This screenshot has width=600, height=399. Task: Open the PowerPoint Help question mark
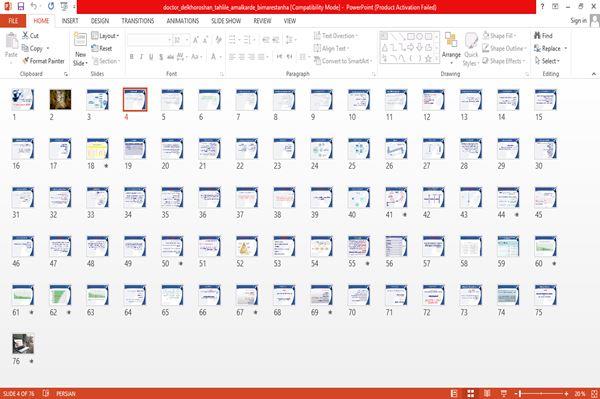click(542, 7)
